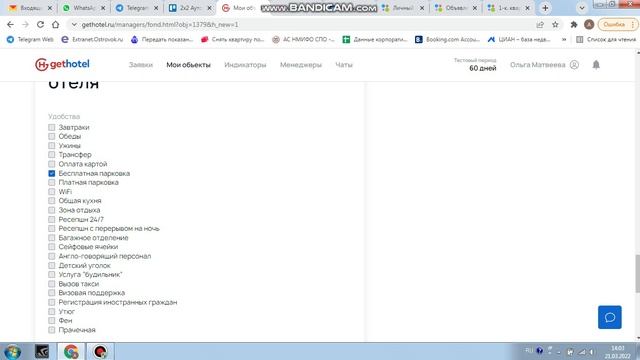Image resolution: width=640 pixels, height=360 pixels.
Task: Enable Ресепшн с перерывом на ночь
Action: (51, 229)
